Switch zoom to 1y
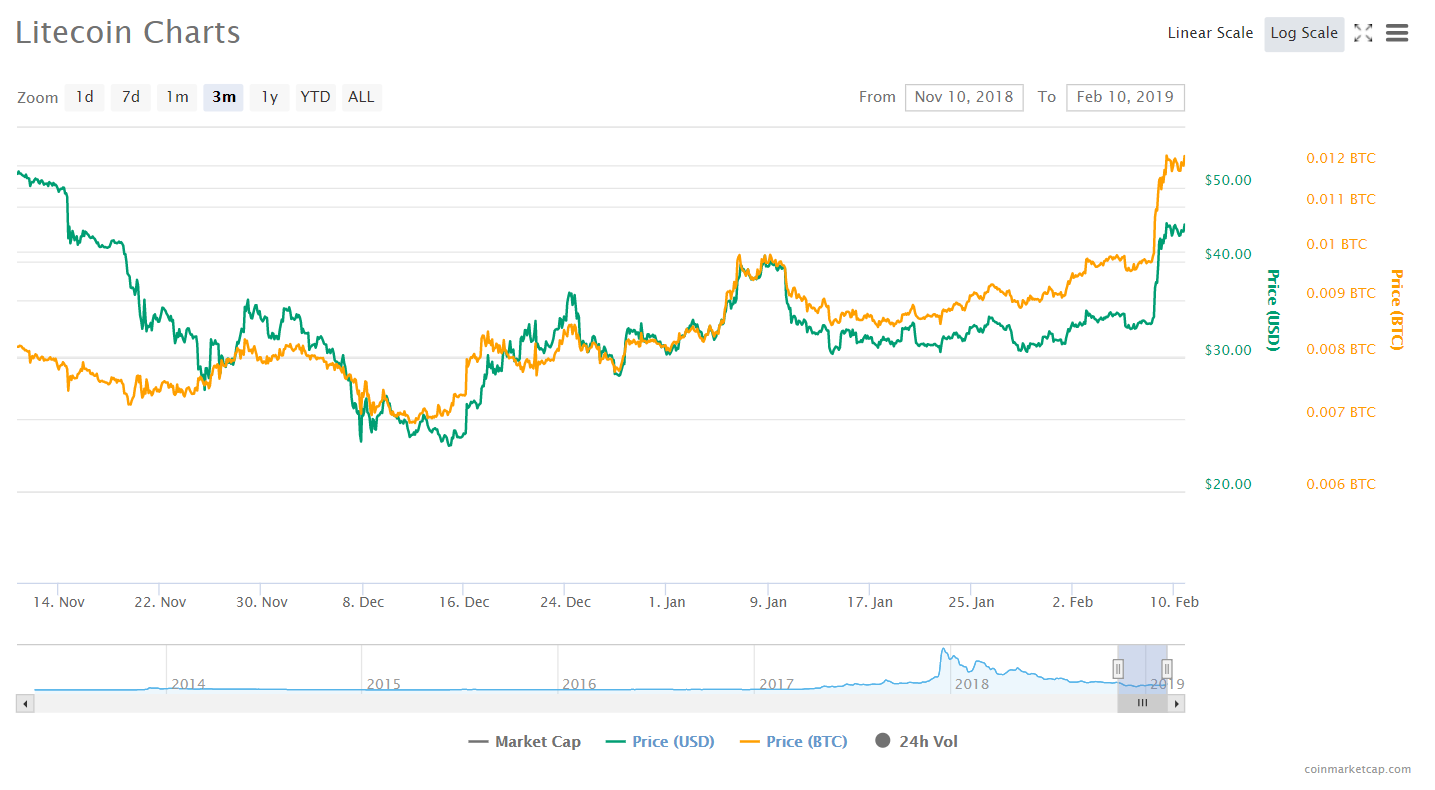The width and height of the screenshot is (1435, 790). click(270, 97)
